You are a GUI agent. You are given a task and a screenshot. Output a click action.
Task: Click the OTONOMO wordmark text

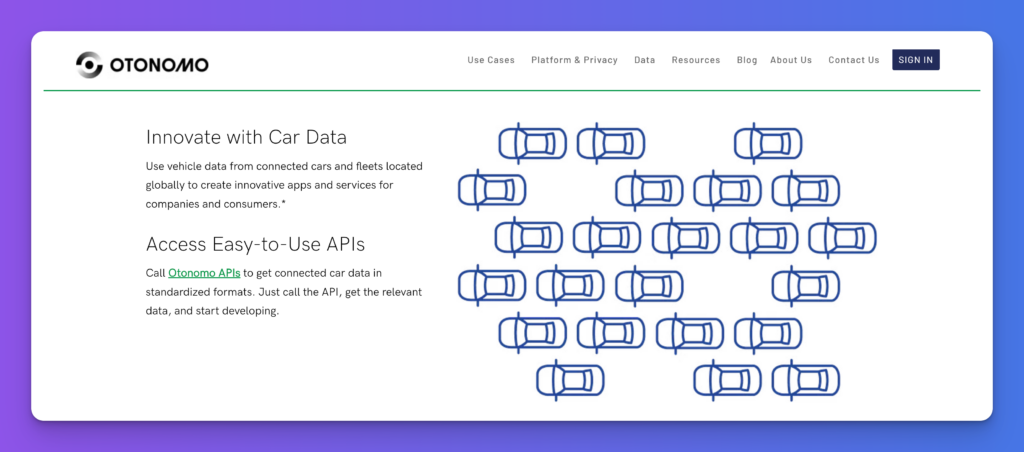159,65
